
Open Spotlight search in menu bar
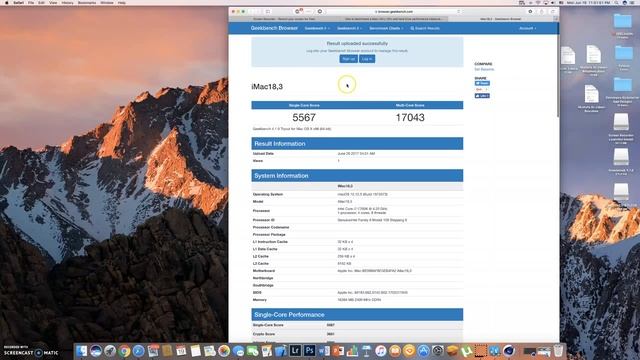[617, 2]
